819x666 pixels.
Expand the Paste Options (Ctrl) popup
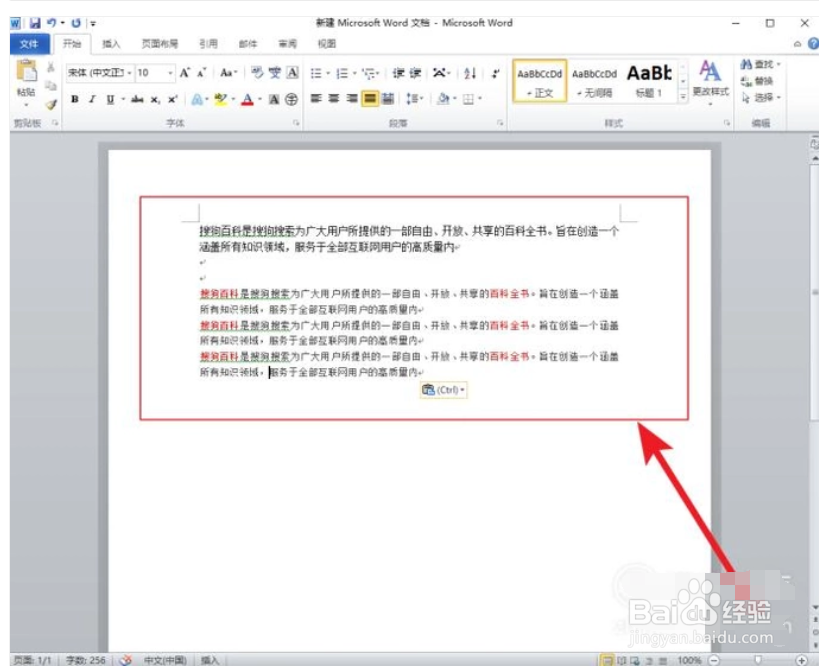coord(443,390)
